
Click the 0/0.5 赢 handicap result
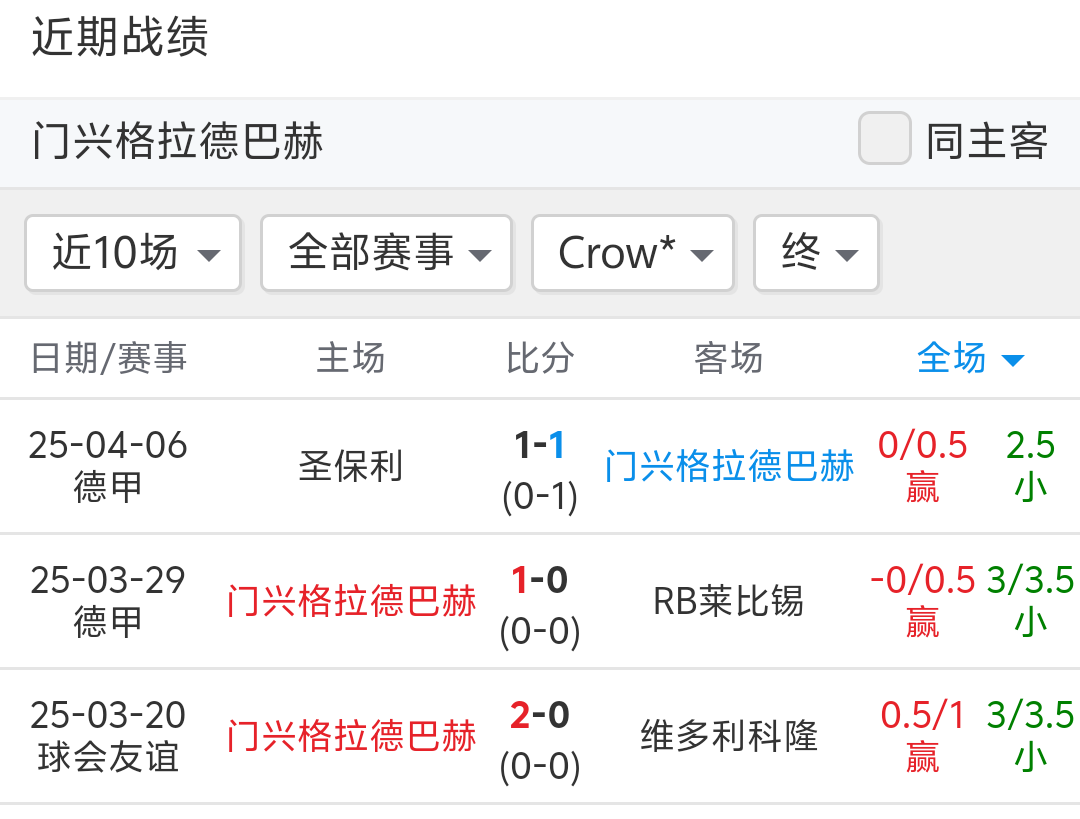click(x=922, y=465)
